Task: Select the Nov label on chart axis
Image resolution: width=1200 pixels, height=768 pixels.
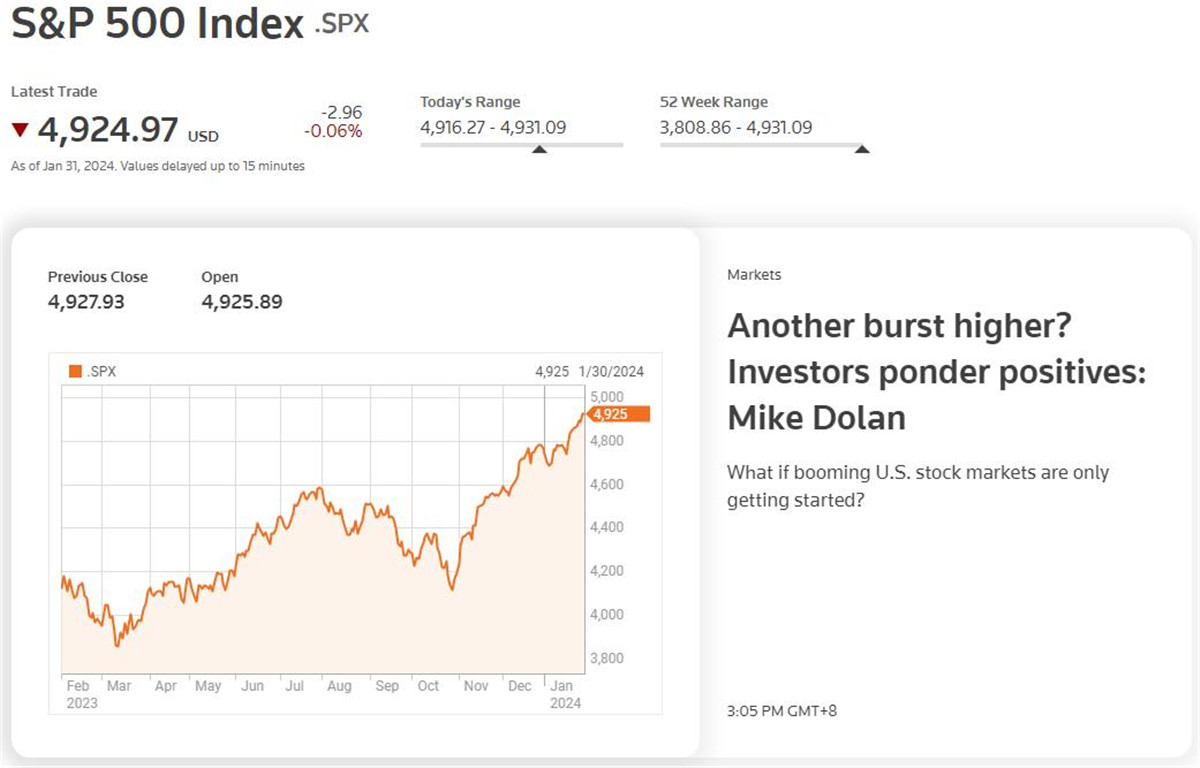Action: coord(476,686)
